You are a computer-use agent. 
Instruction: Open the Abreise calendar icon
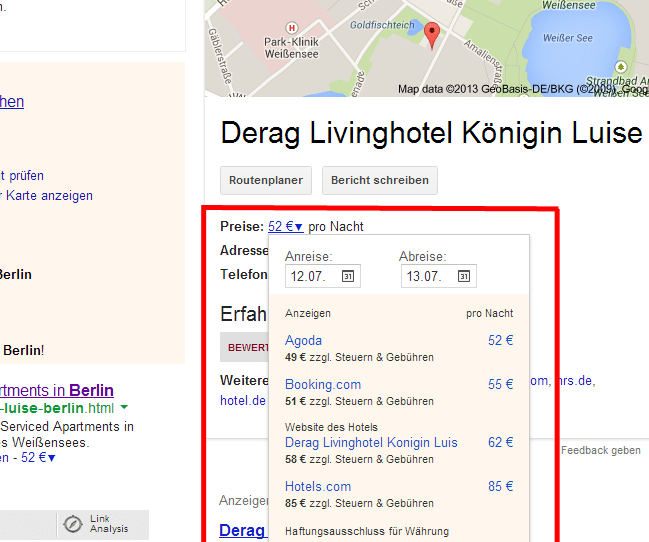tap(464, 276)
